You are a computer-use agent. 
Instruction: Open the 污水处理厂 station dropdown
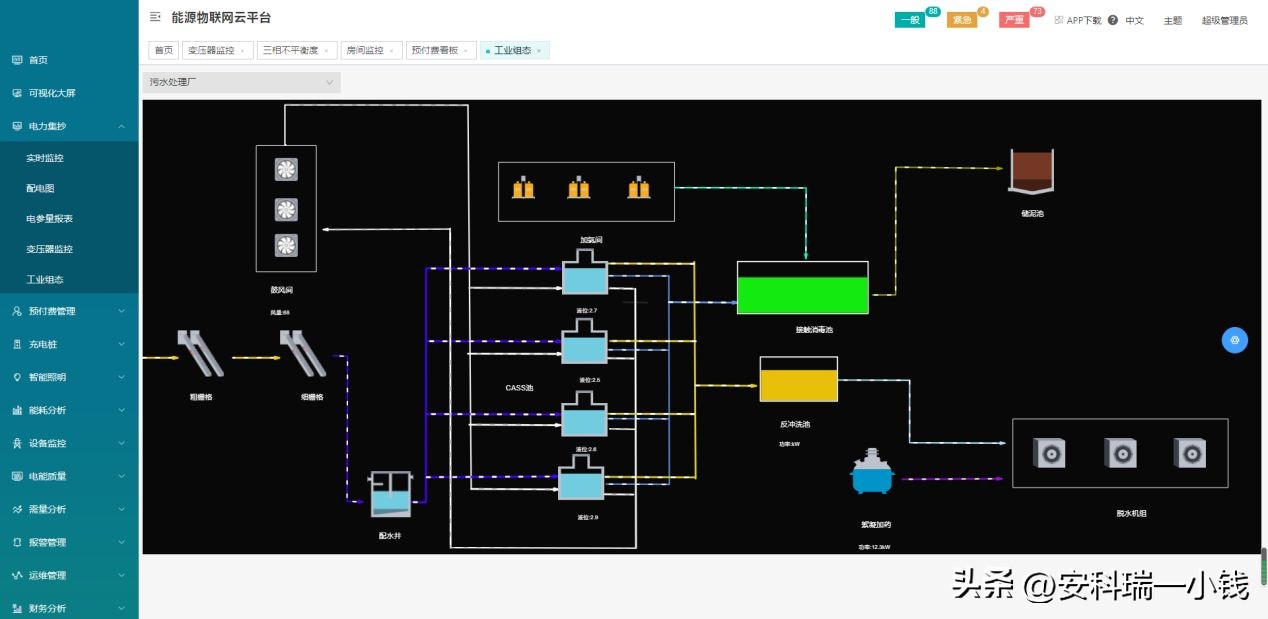tap(240, 81)
